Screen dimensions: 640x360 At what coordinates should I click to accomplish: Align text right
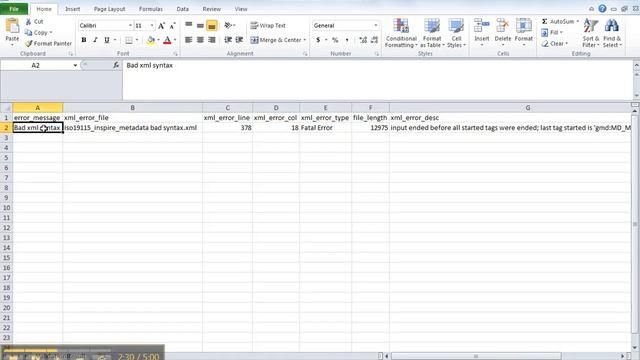211,40
